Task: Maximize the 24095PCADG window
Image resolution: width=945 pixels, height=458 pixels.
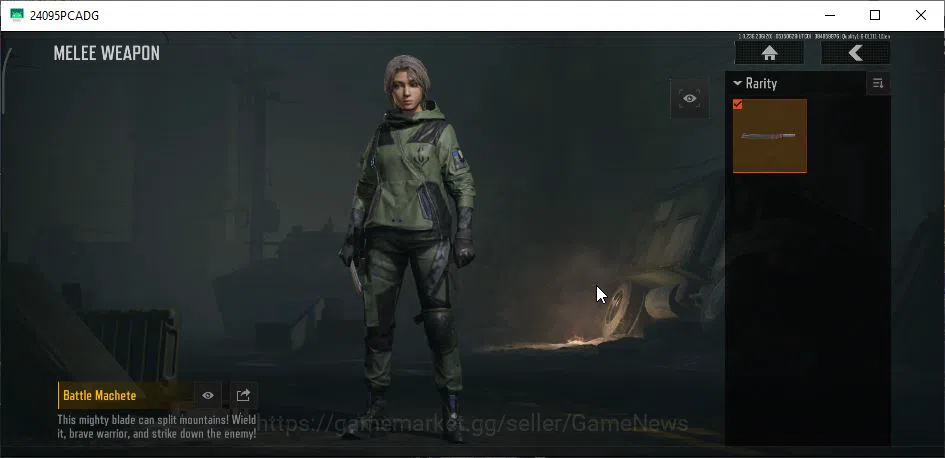Action: click(875, 16)
